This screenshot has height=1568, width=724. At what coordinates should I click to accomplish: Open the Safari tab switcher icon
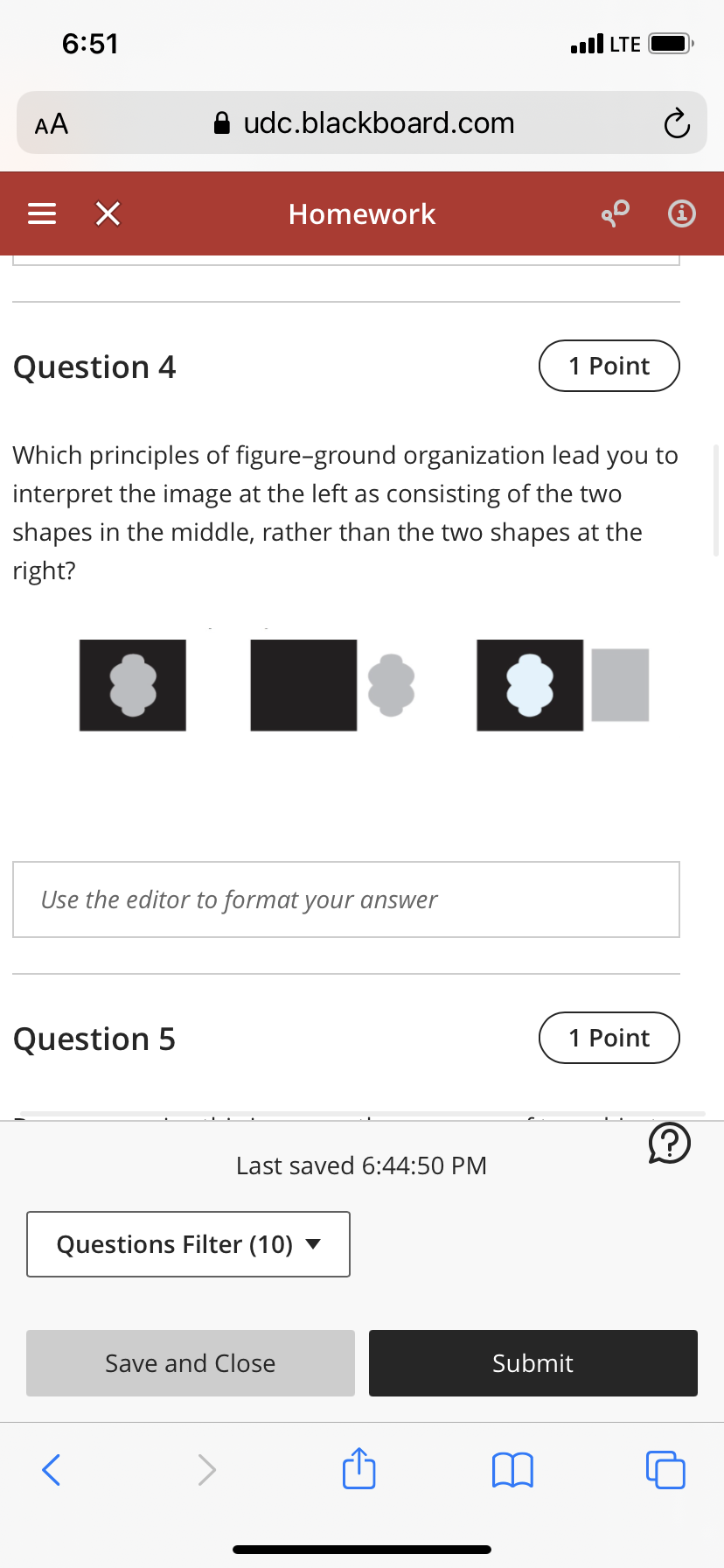point(665,1469)
